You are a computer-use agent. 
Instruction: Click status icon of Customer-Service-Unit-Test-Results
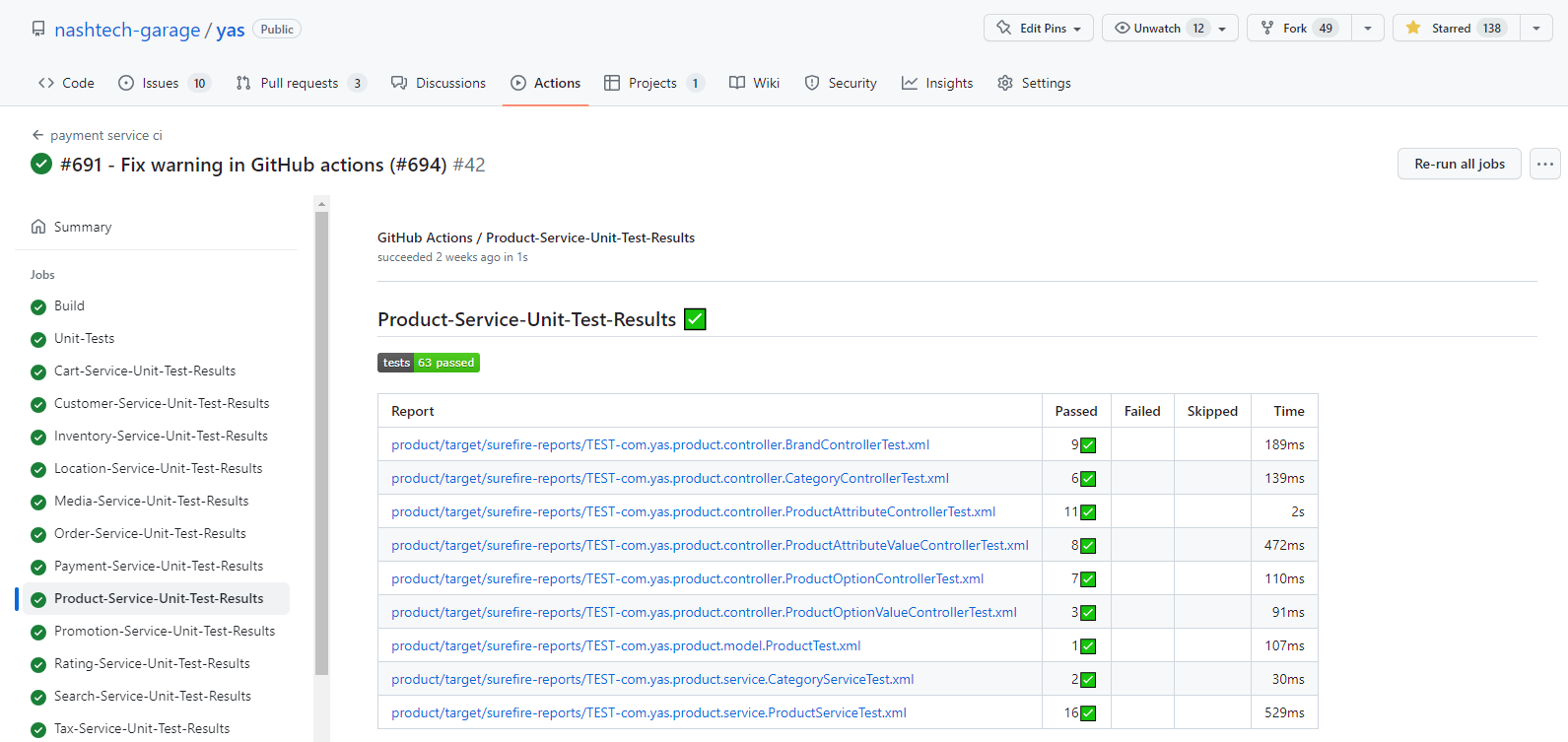(38, 404)
